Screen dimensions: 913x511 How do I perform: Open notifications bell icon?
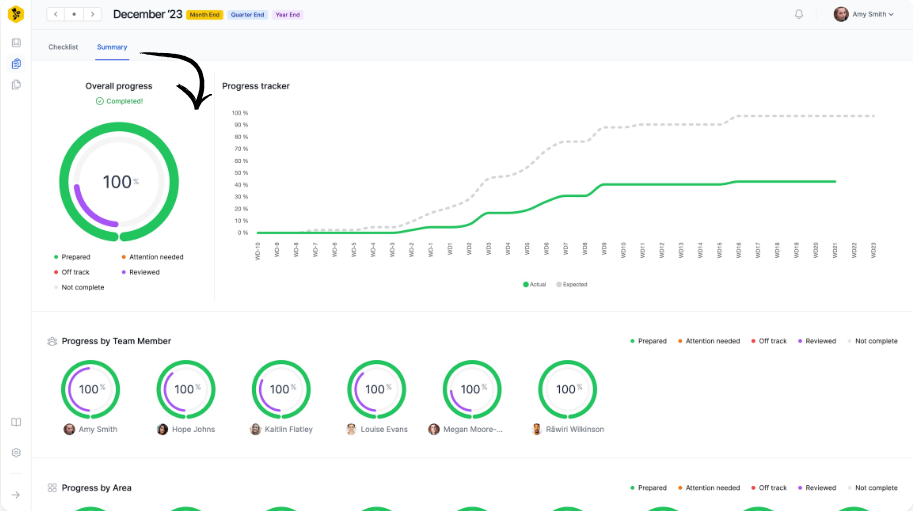coord(799,15)
